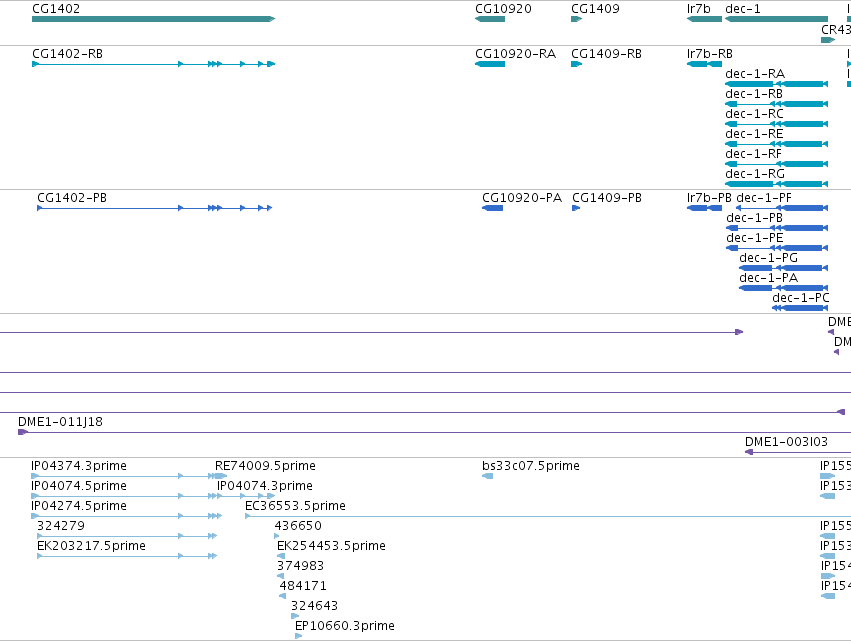
Task: Select the Ir7b-RB transcript
Action: tap(704, 64)
